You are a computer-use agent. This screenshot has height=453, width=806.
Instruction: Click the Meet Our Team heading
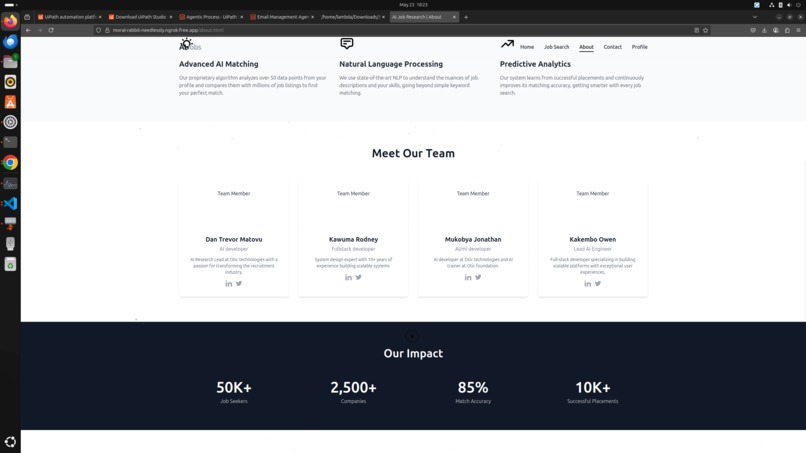(x=413, y=153)
